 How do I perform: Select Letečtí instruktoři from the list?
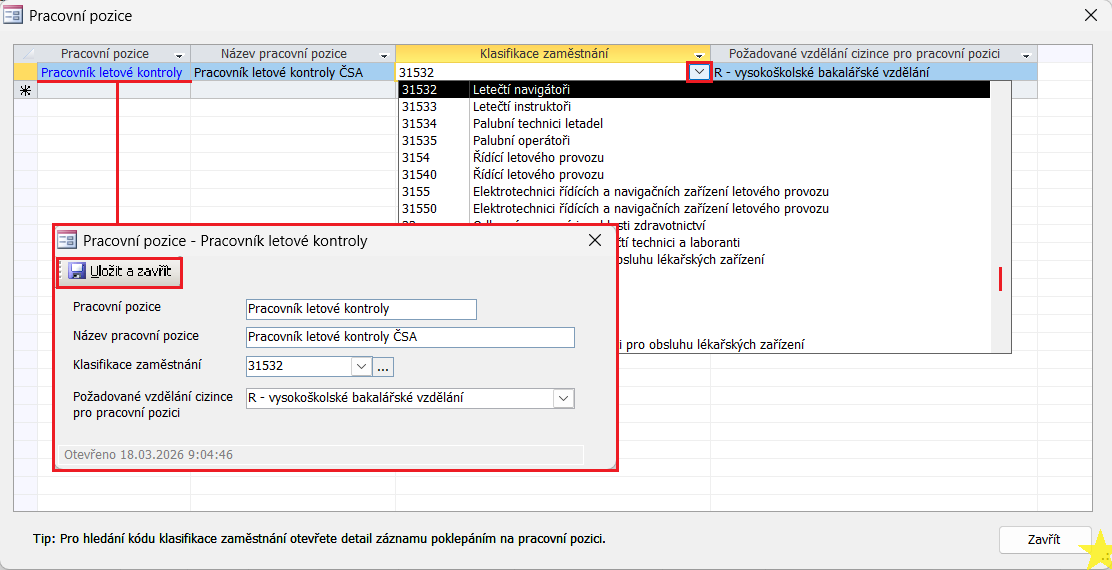tap(521, 107)
